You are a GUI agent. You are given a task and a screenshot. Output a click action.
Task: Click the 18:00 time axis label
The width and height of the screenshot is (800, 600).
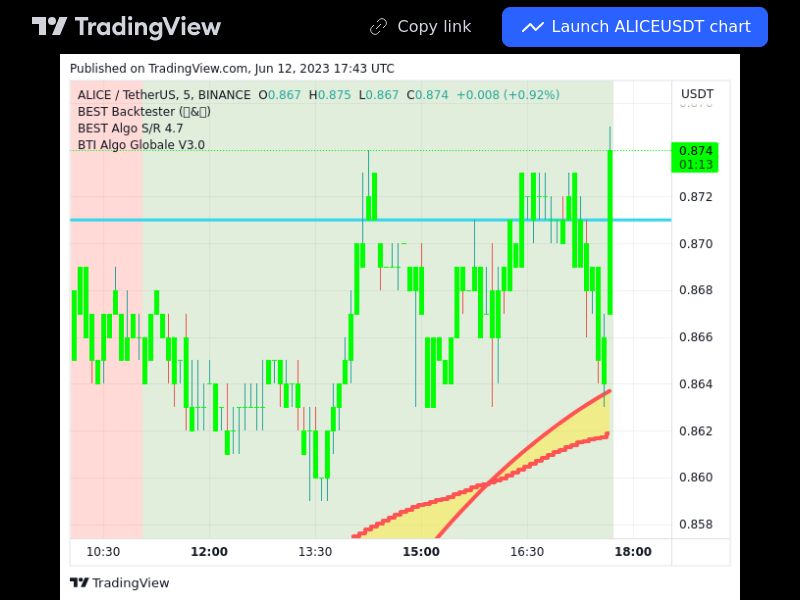[633, 552]
